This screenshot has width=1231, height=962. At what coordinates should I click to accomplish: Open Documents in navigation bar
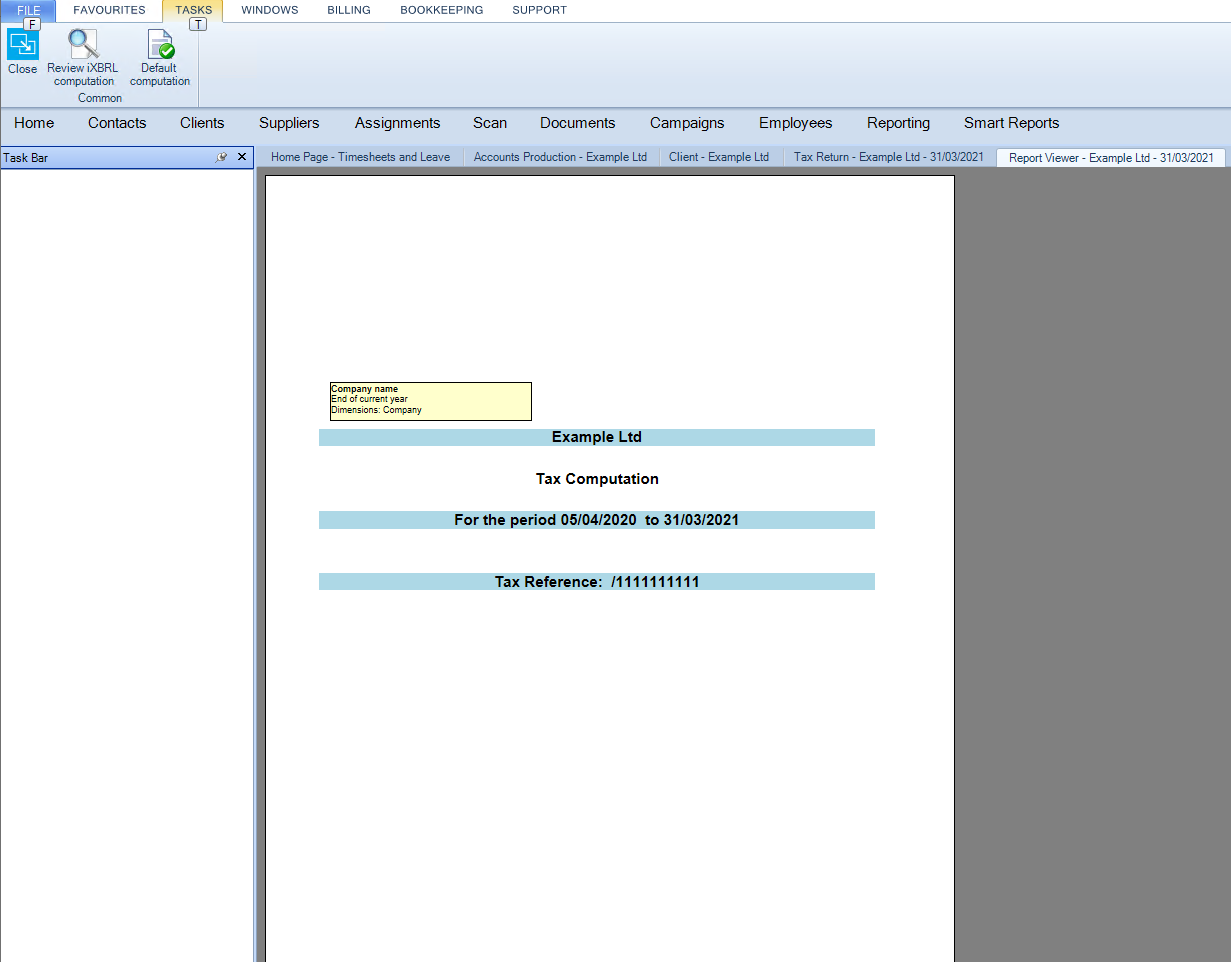coord(577,123)
